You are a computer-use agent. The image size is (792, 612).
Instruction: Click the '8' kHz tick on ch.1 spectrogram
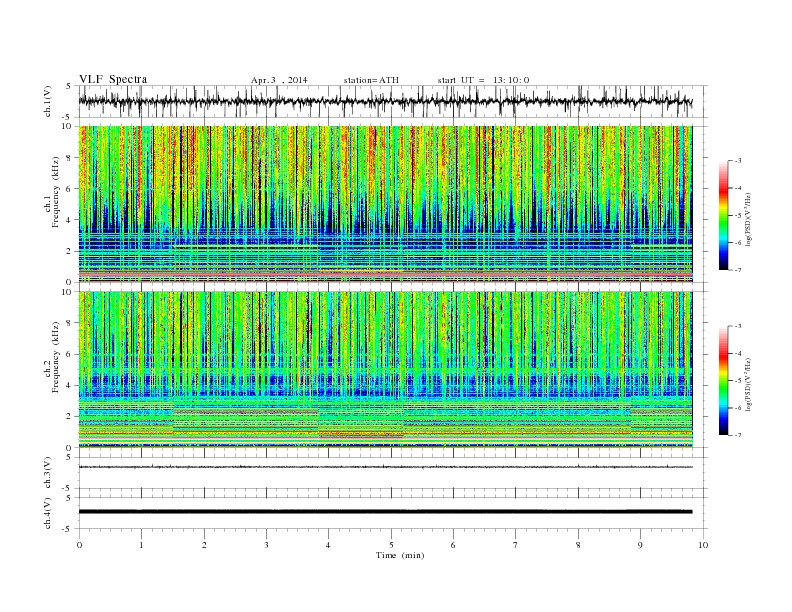(70, 158)
